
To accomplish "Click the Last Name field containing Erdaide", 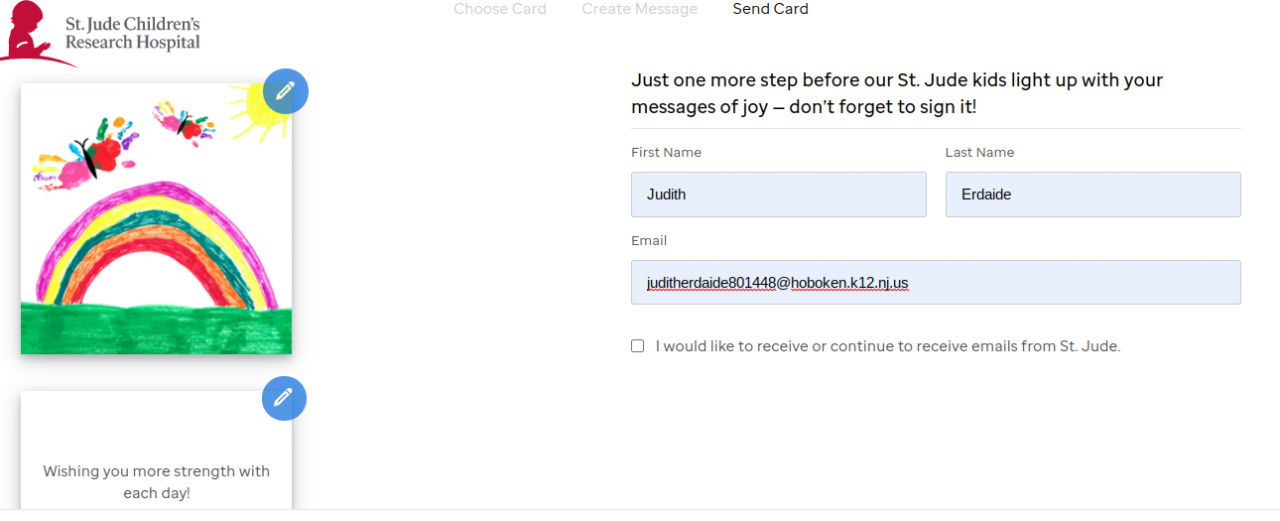I will tap(1093, 194).
